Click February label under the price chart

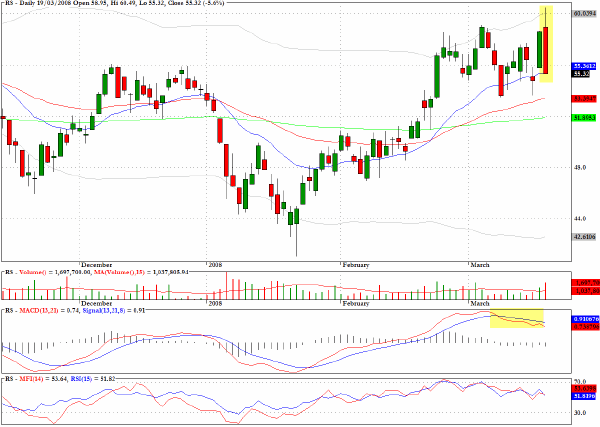355,265
